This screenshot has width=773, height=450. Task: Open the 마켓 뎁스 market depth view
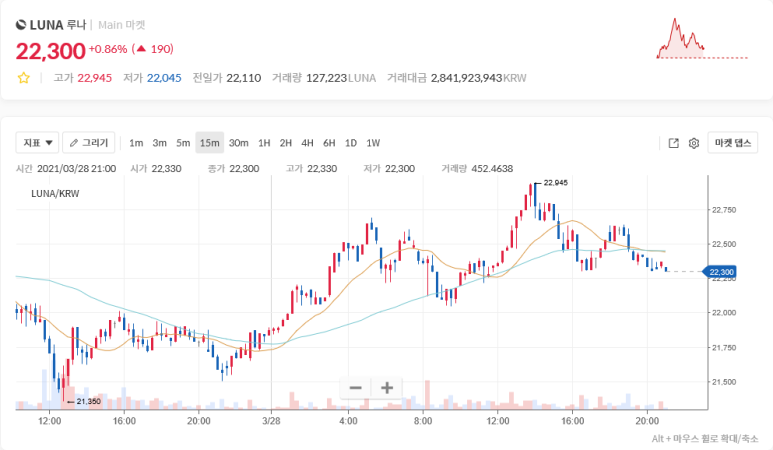click(x=733, y=142)
